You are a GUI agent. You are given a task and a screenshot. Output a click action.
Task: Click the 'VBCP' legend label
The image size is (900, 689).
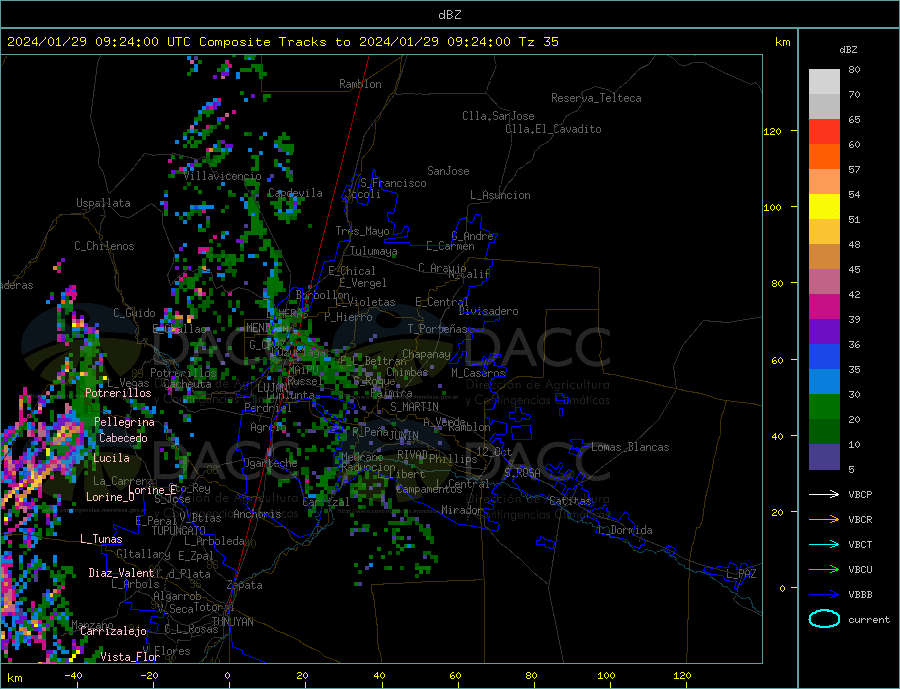click(860, 494)
